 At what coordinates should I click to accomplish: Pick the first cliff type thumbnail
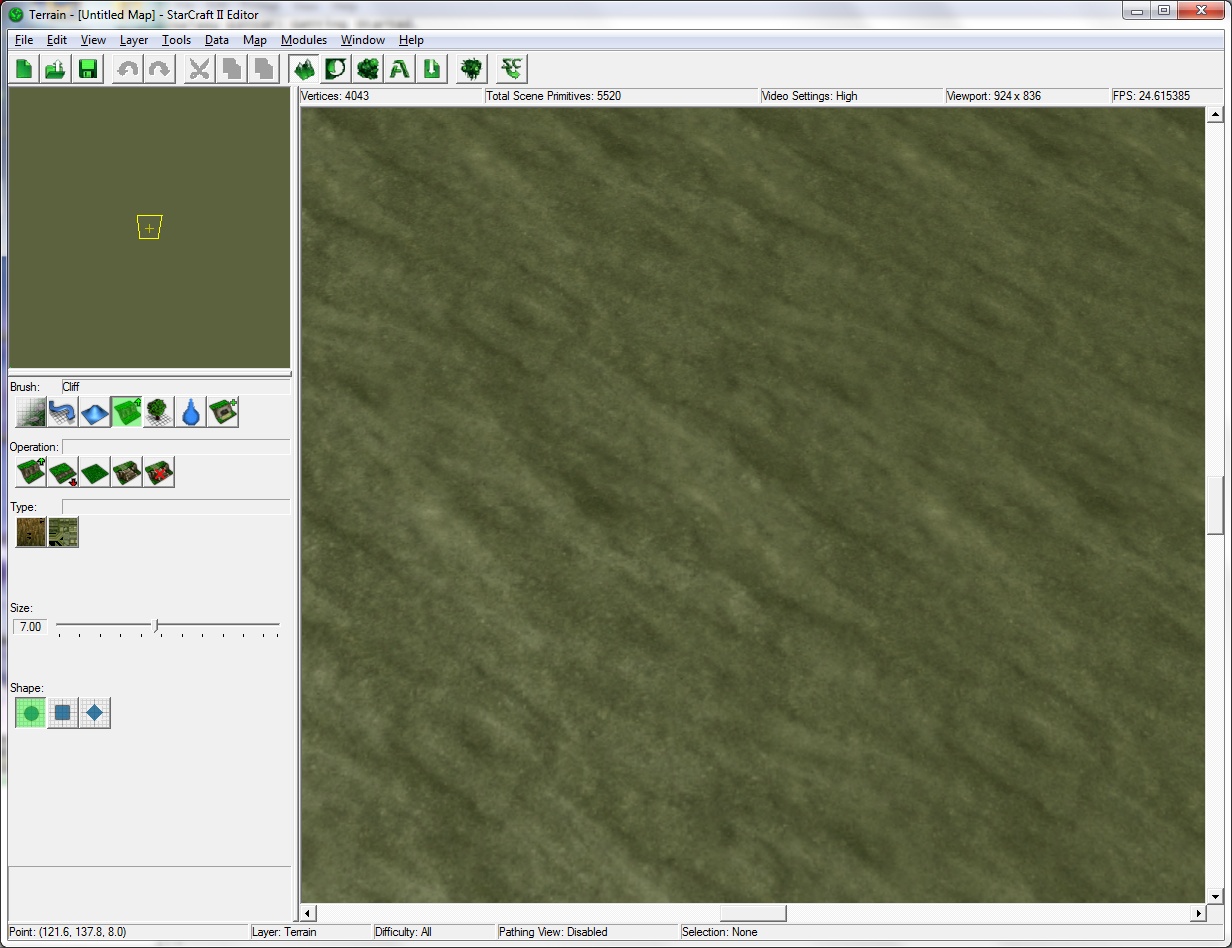(x=31, y=532)
